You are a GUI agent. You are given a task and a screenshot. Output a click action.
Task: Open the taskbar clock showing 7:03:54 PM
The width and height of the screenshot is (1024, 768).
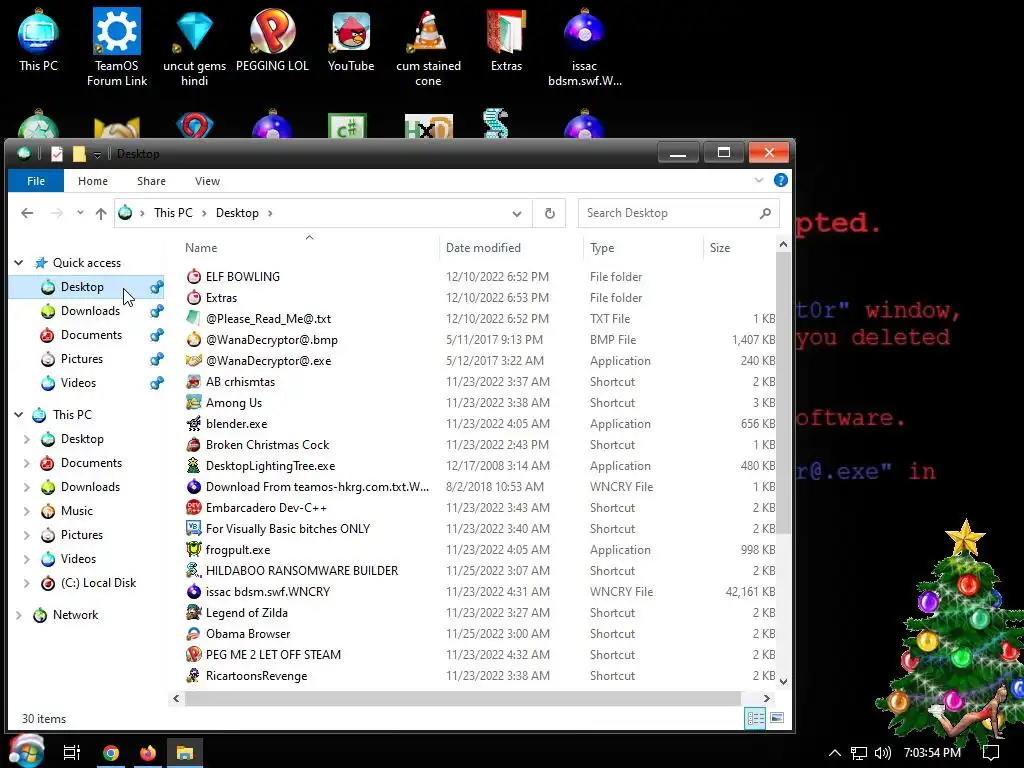point(932,753)
